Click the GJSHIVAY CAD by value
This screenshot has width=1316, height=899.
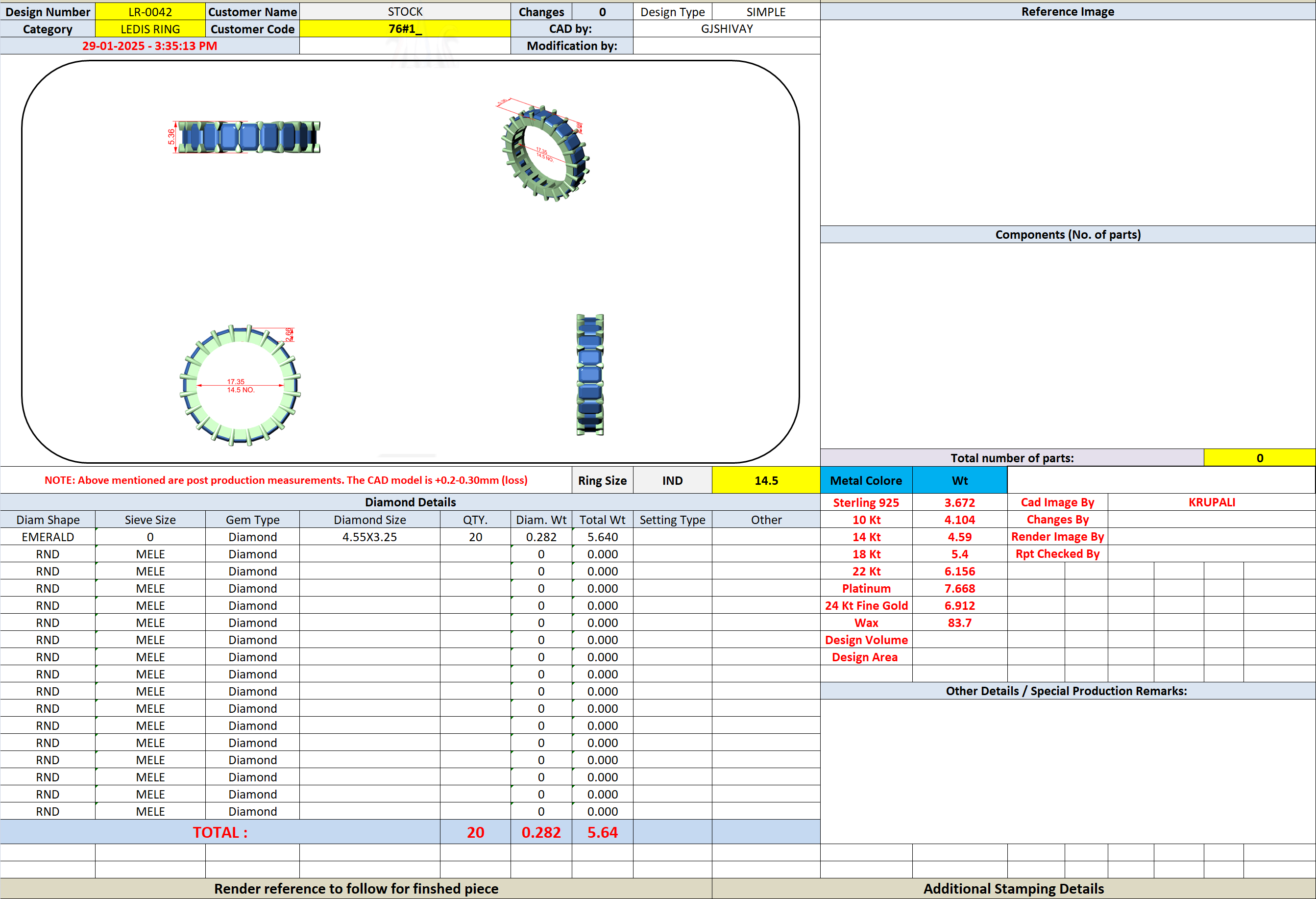coord(727,29)
